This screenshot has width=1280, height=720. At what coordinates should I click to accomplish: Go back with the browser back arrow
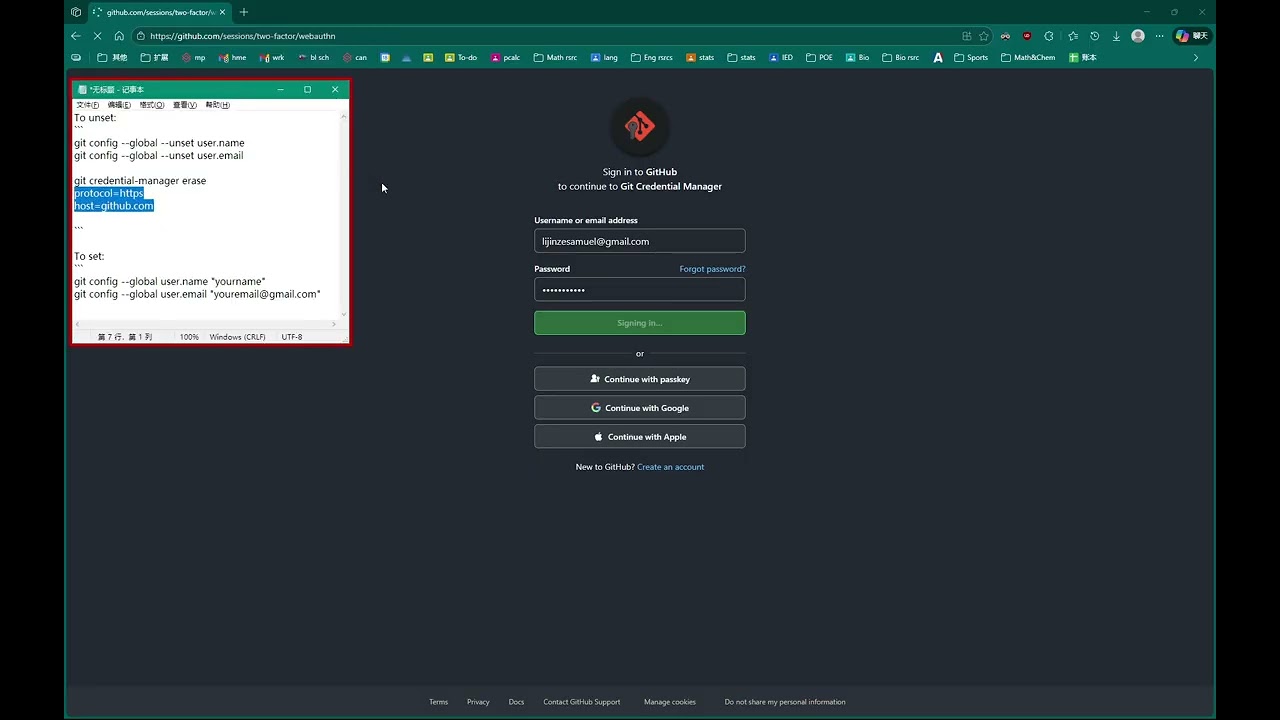(x=76, y=36)
